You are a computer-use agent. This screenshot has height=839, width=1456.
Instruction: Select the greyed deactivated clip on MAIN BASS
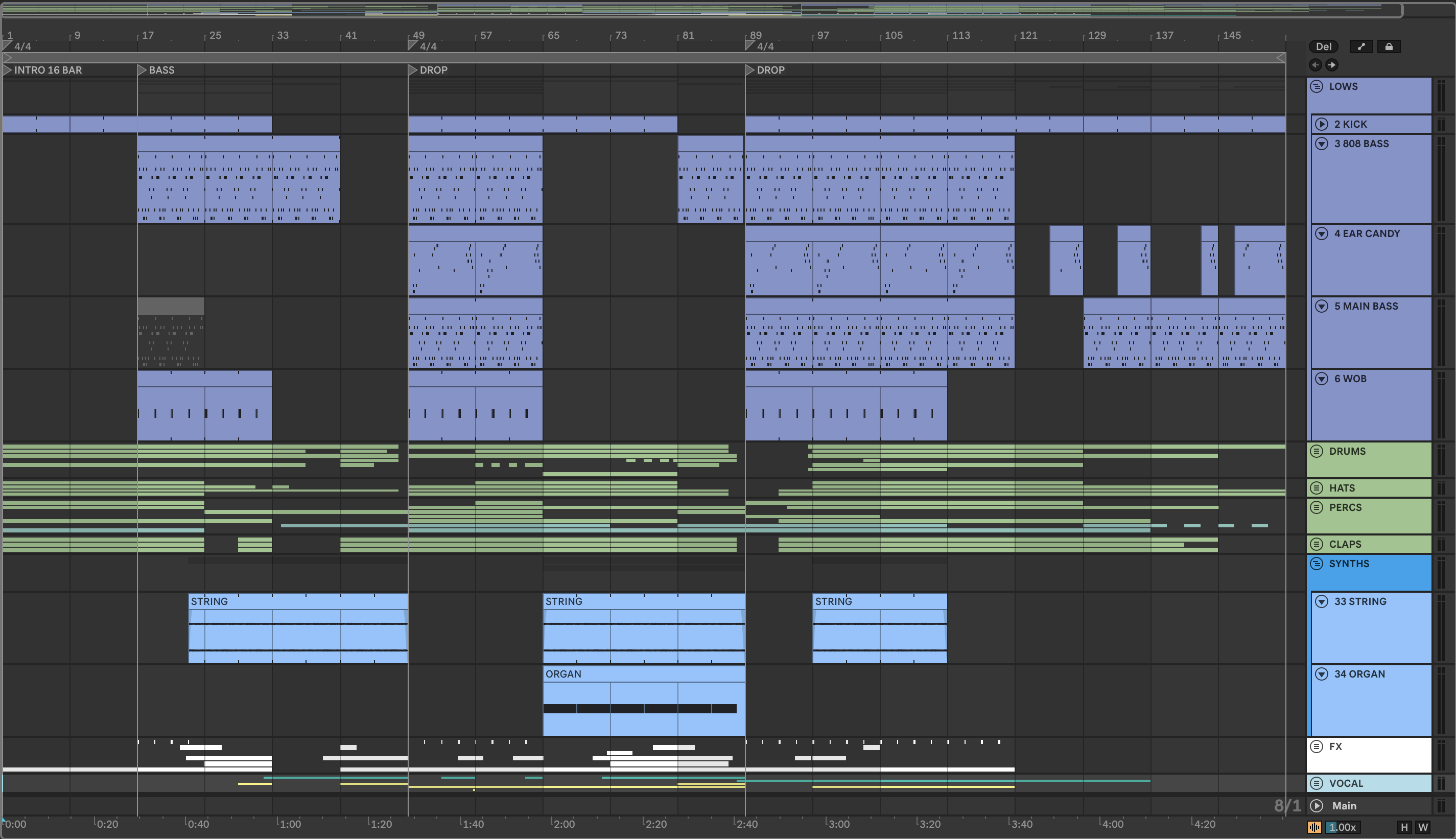[171, 333]
